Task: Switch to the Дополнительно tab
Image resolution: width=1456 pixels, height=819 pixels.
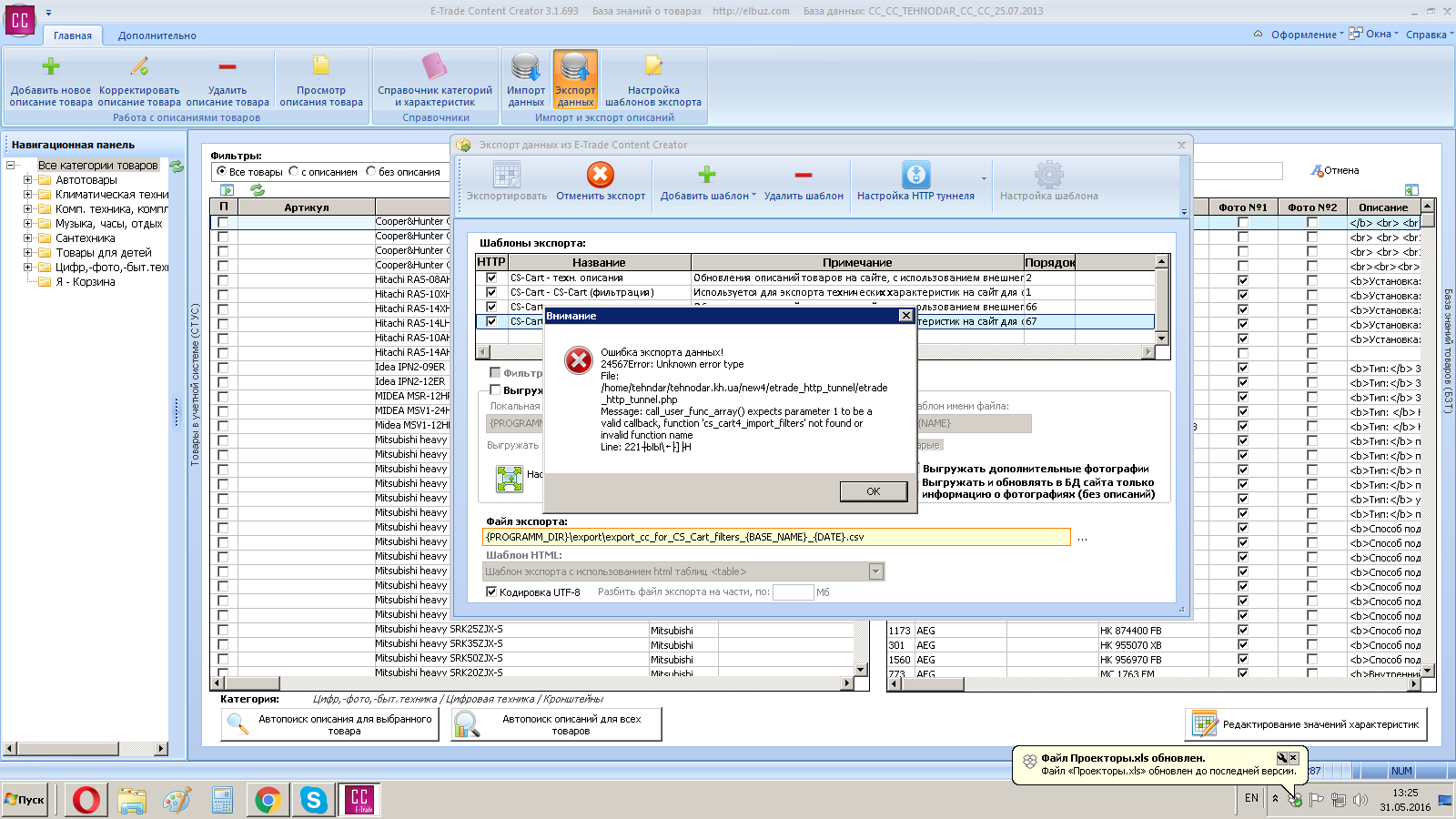Action: click(x=157, y=35)
